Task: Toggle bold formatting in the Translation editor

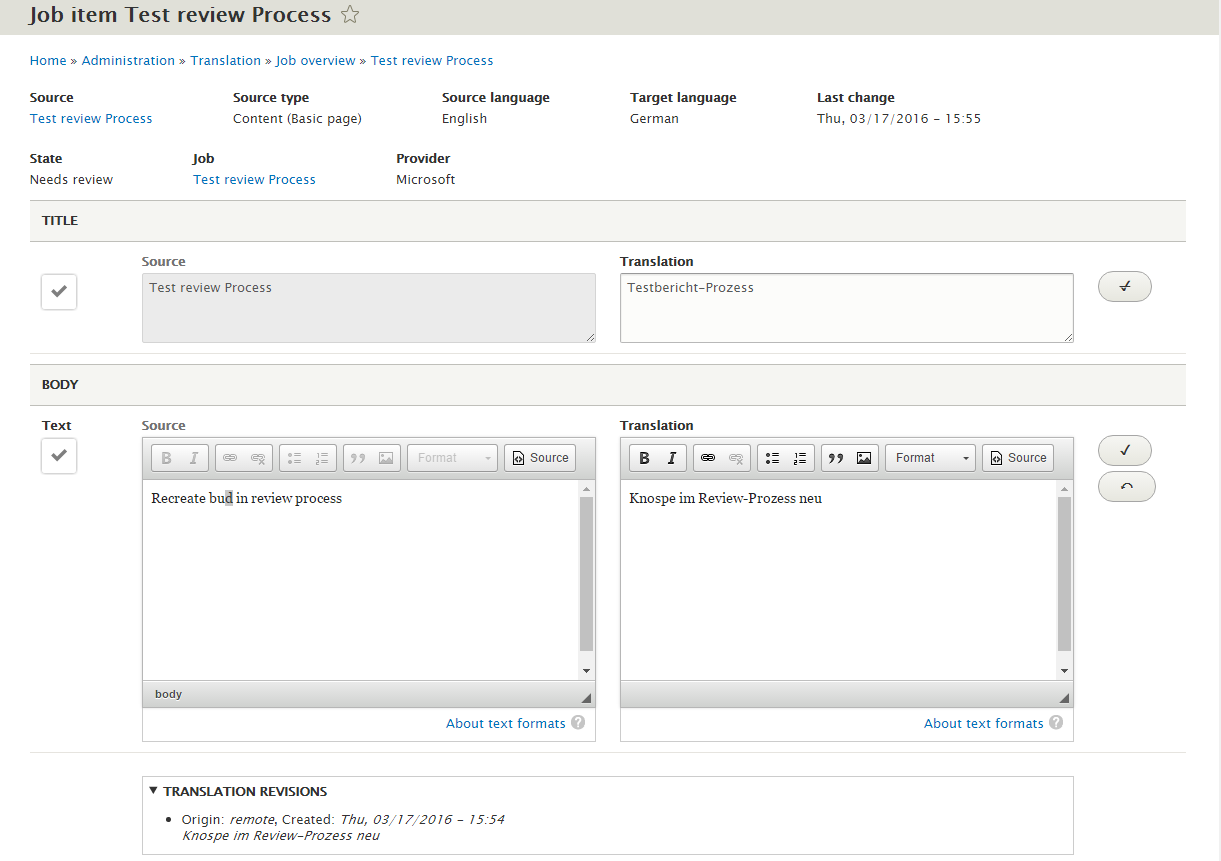Action: (644, 457)
